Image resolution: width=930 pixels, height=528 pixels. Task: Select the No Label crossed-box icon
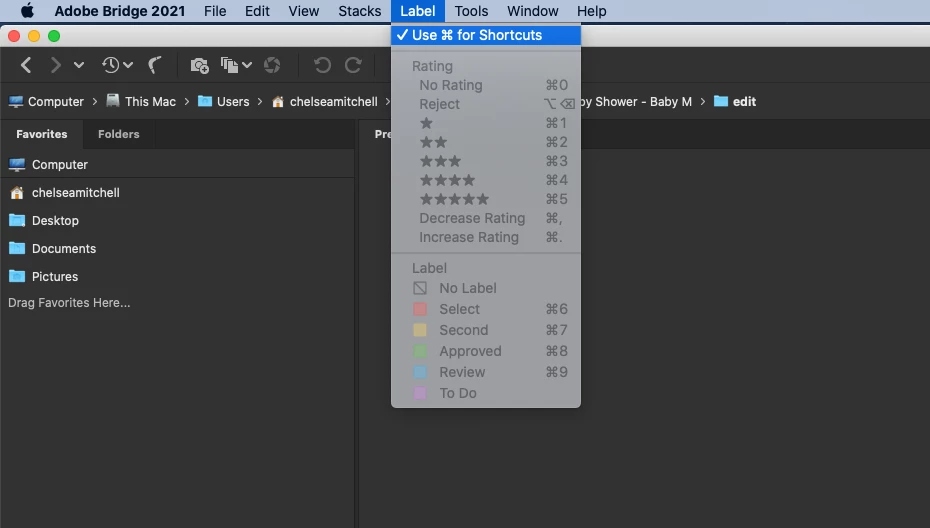pyautogui.click(x=420, y=288)
